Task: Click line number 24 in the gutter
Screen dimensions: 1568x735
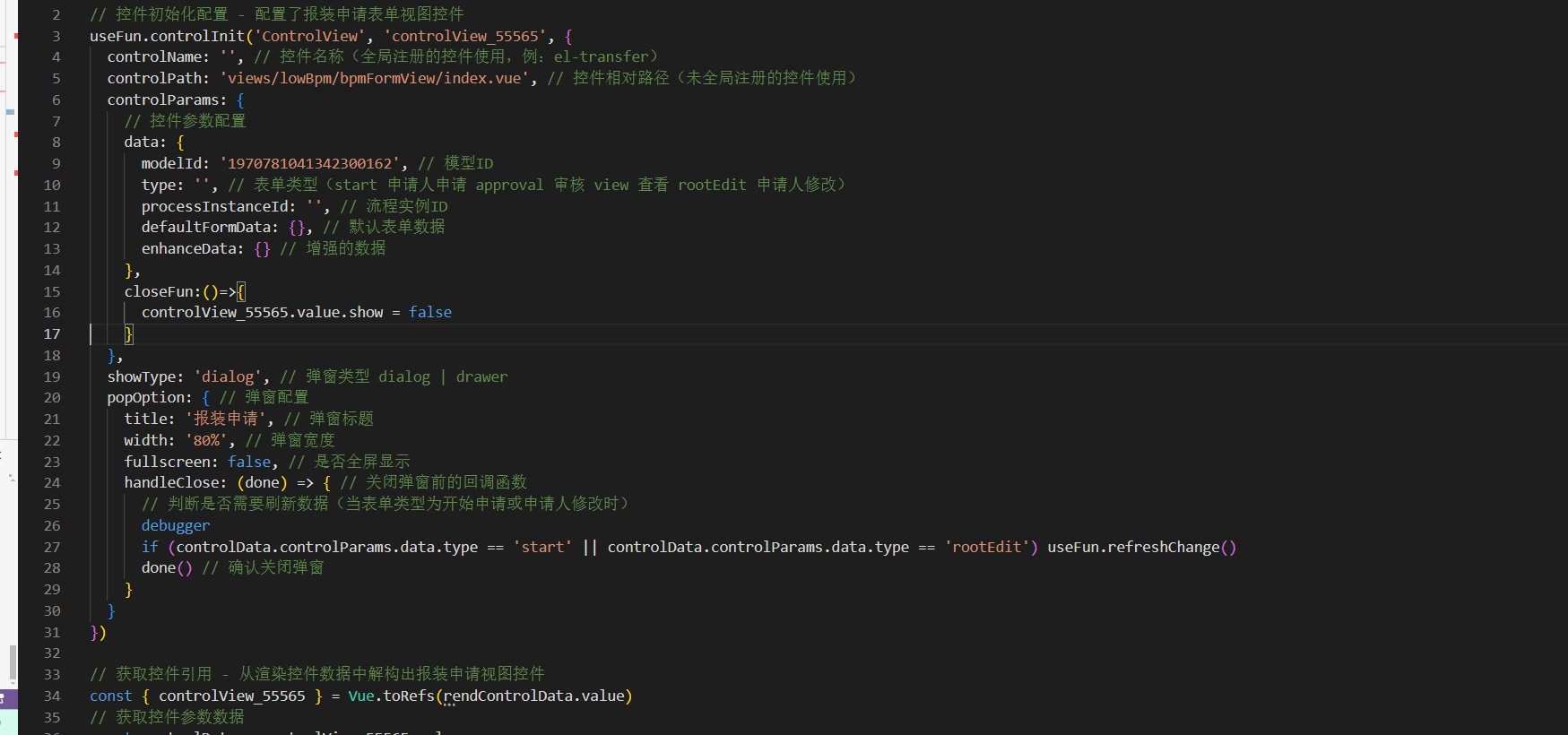Action: (x=52, y=483)
